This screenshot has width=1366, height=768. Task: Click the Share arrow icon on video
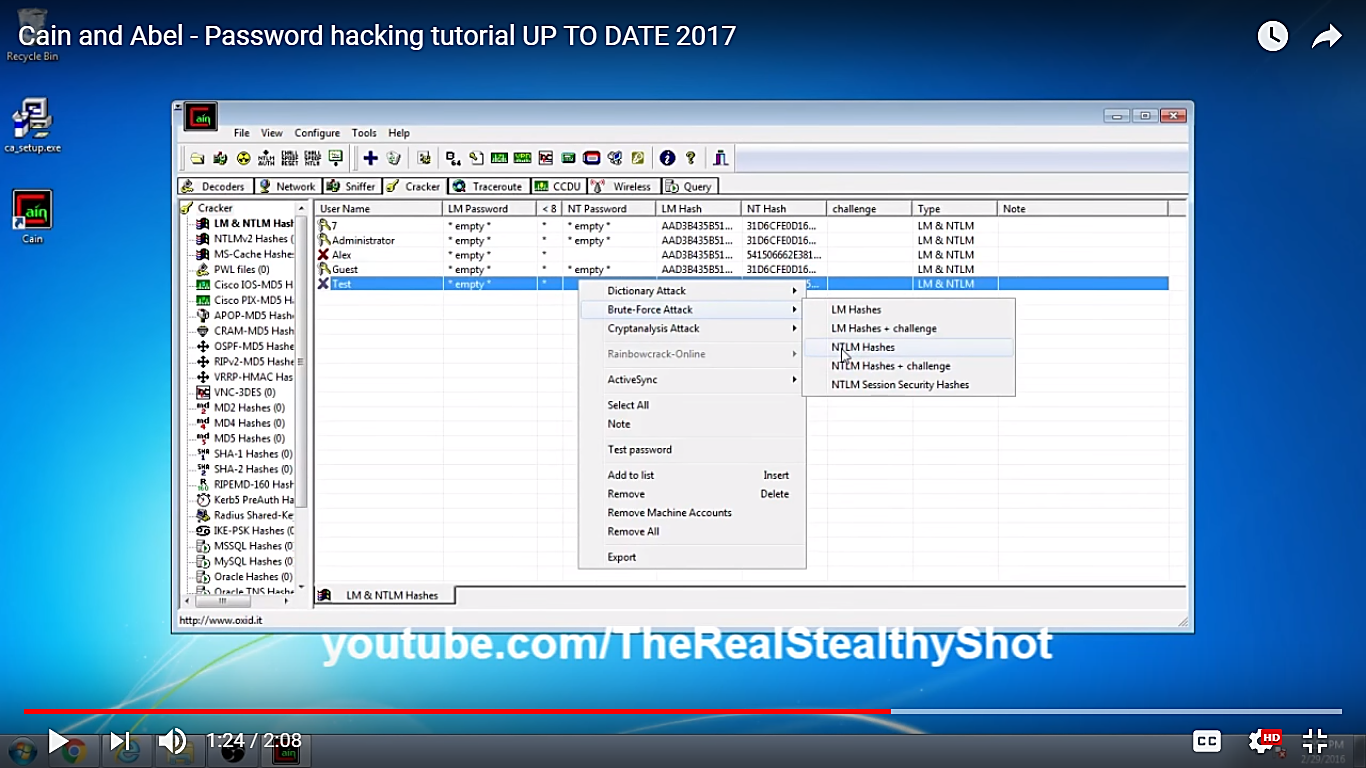[1326, 37]
